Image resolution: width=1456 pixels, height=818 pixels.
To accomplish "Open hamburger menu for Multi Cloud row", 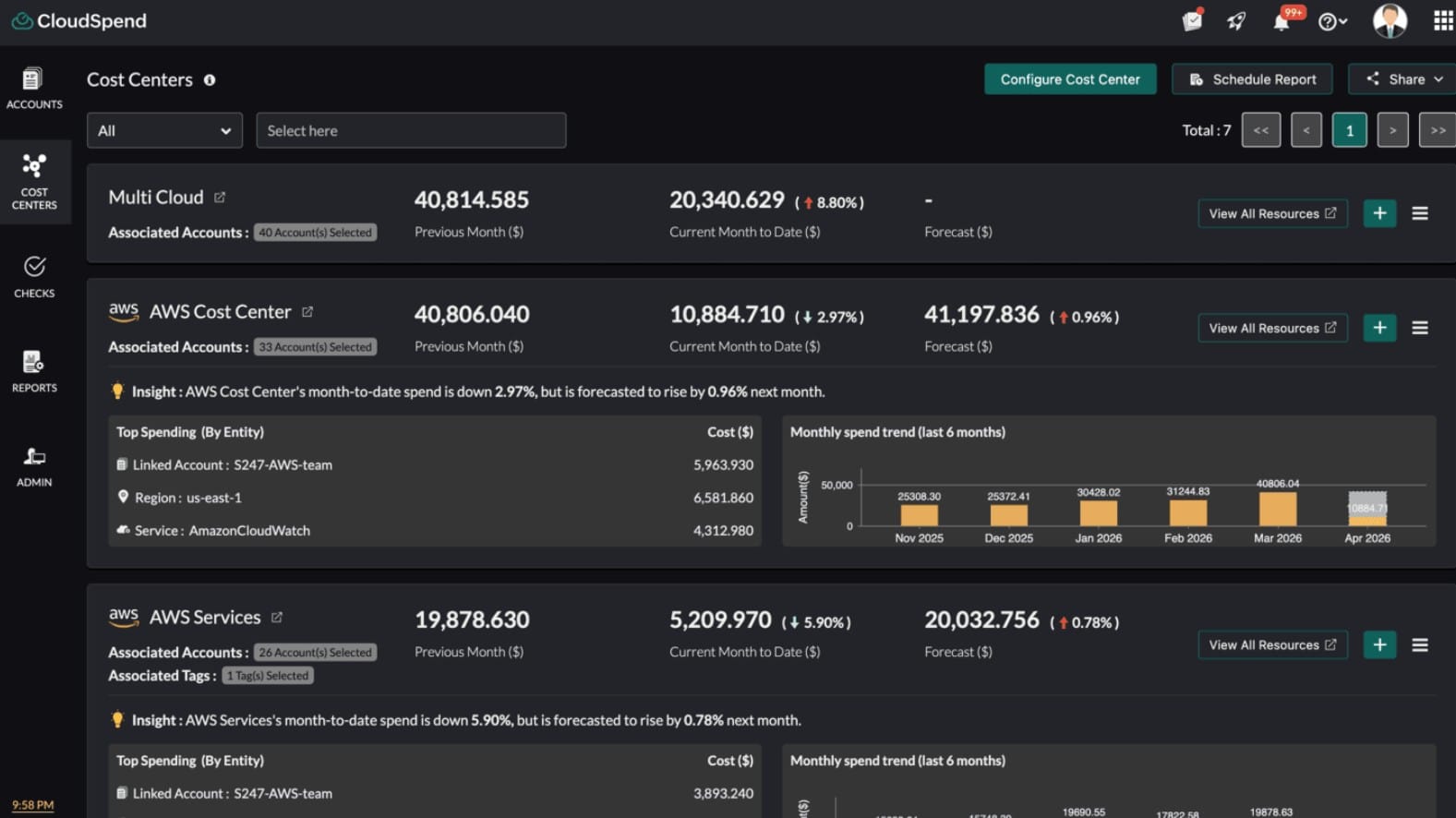I will [x=1420, y=213].
